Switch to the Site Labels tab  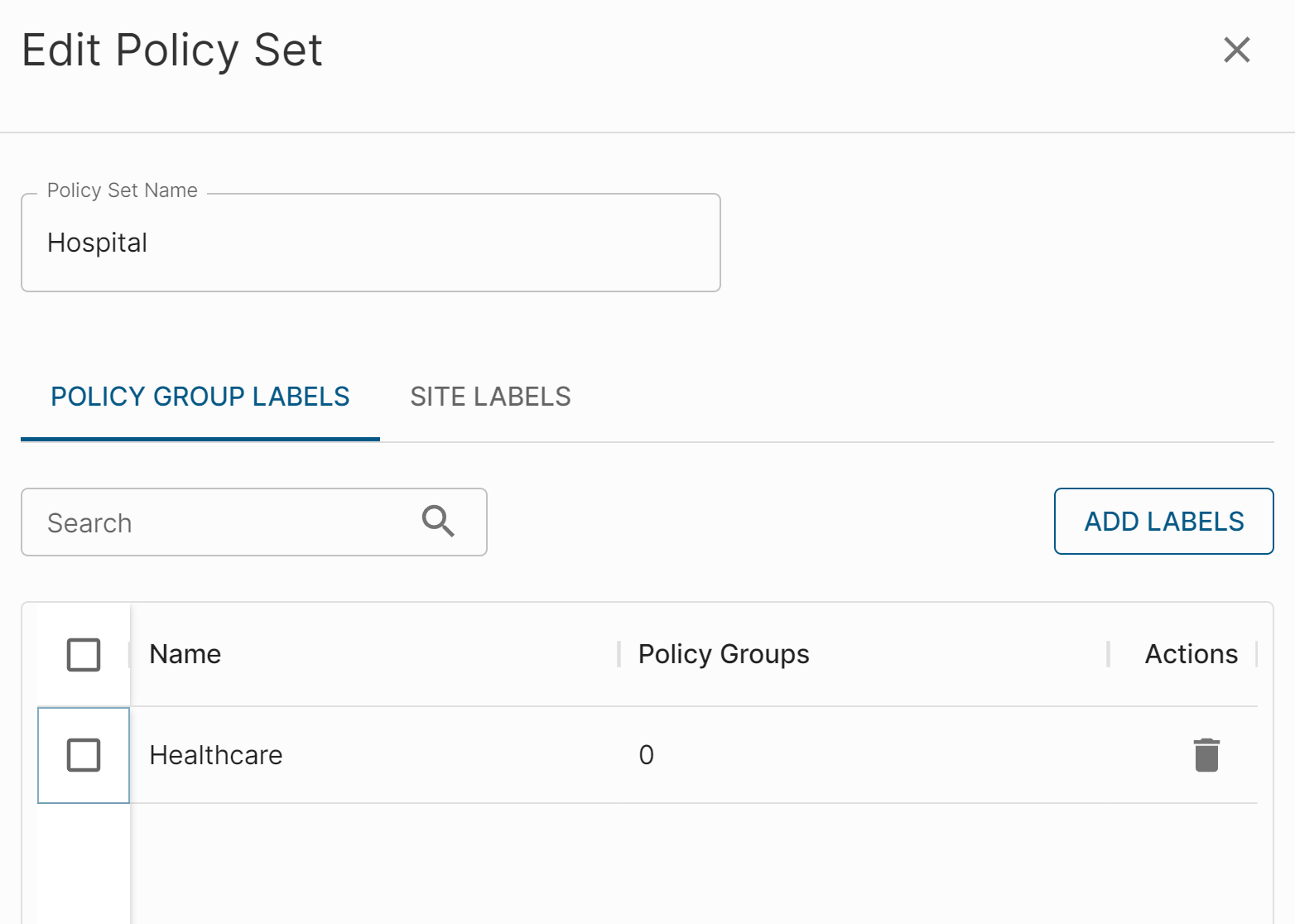[x=490, y=397]
